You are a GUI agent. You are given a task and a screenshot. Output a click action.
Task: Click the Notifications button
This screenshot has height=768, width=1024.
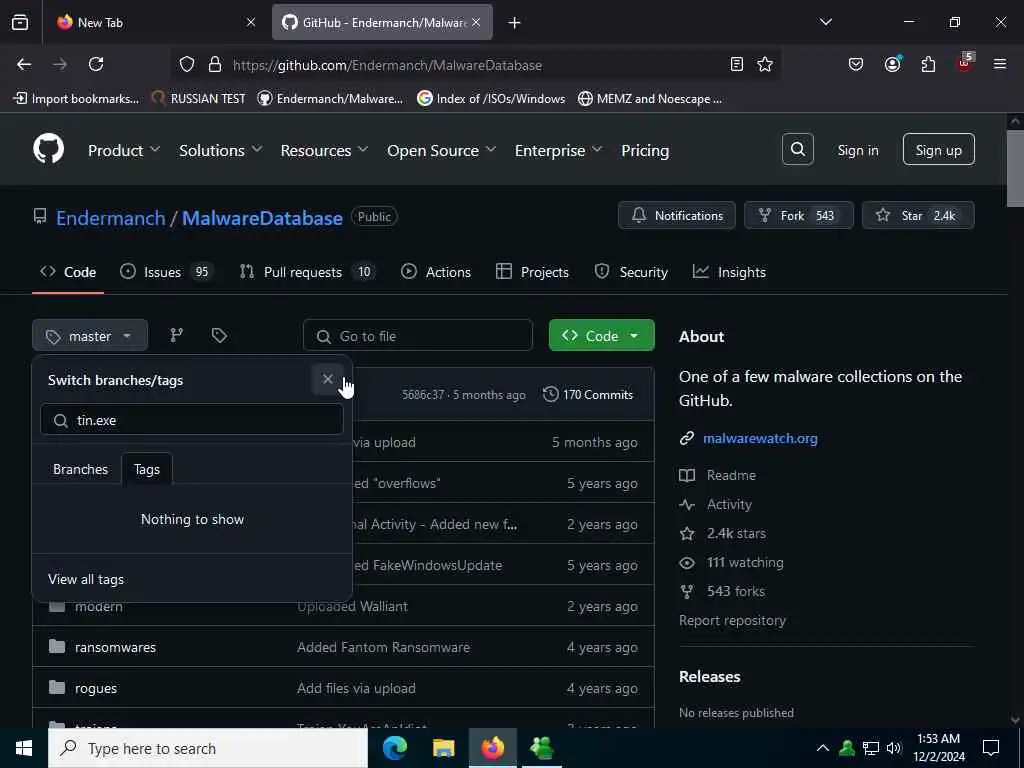pyautogui.click(x=677, y=216)
